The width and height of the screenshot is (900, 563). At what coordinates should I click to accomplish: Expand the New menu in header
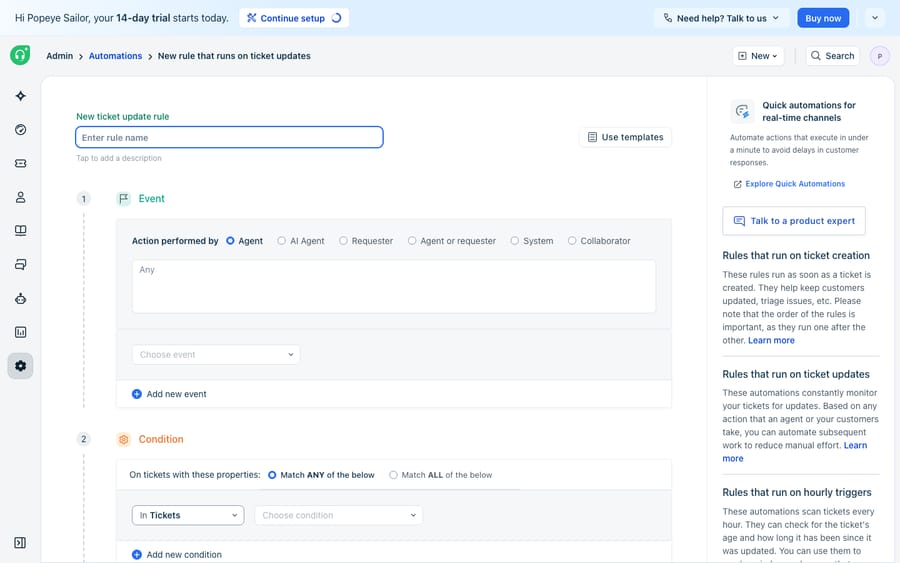(758, 56)
